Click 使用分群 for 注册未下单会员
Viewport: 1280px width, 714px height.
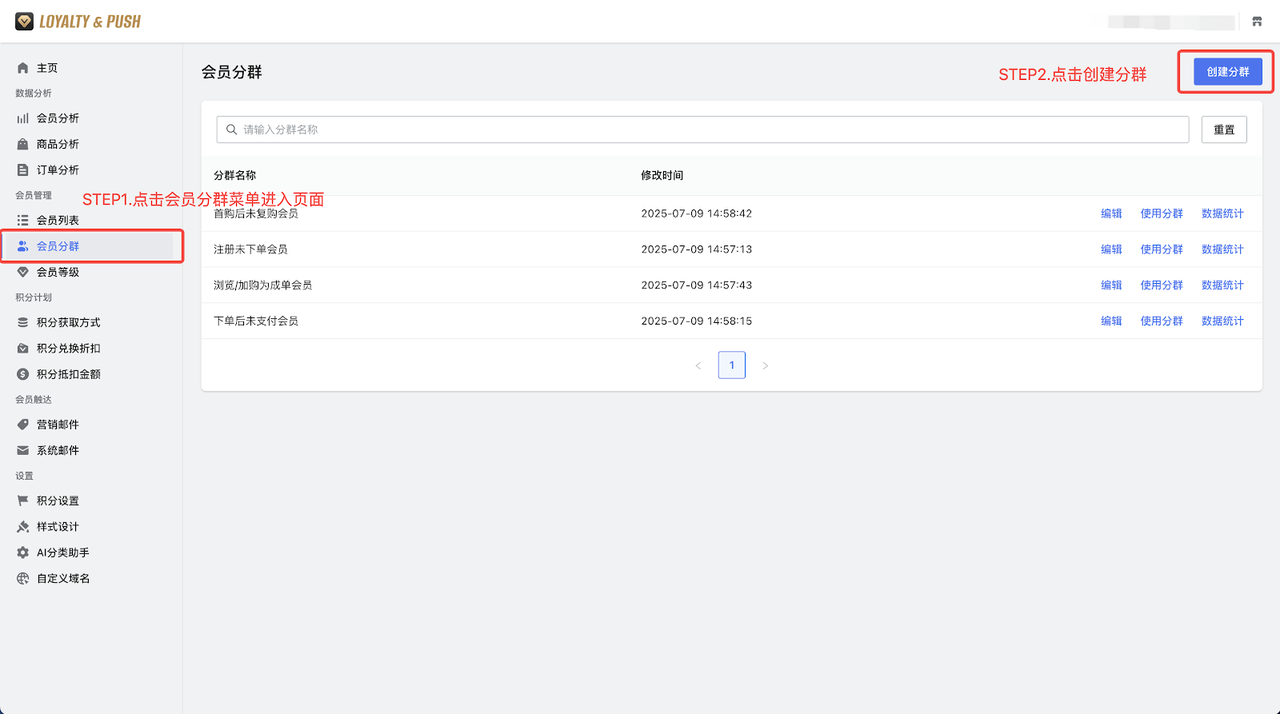pyautogui.click(x=1161, y=249)
